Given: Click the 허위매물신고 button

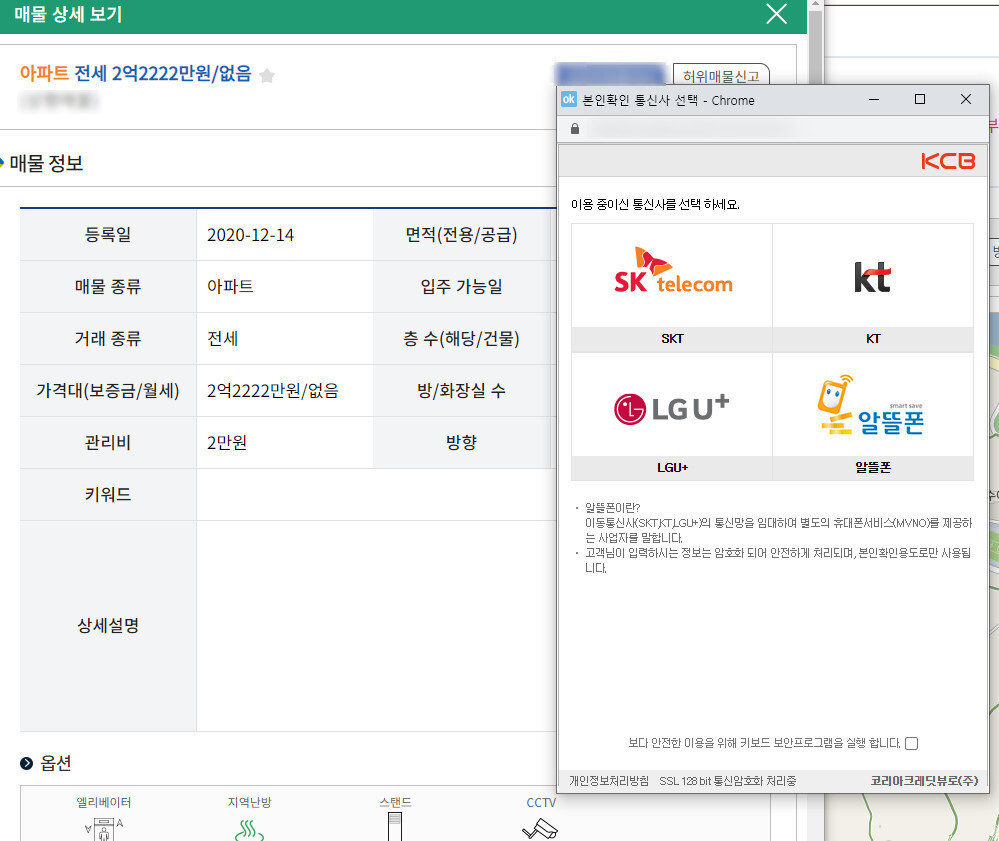Looking at the screenshot, I should coord(721,76).
